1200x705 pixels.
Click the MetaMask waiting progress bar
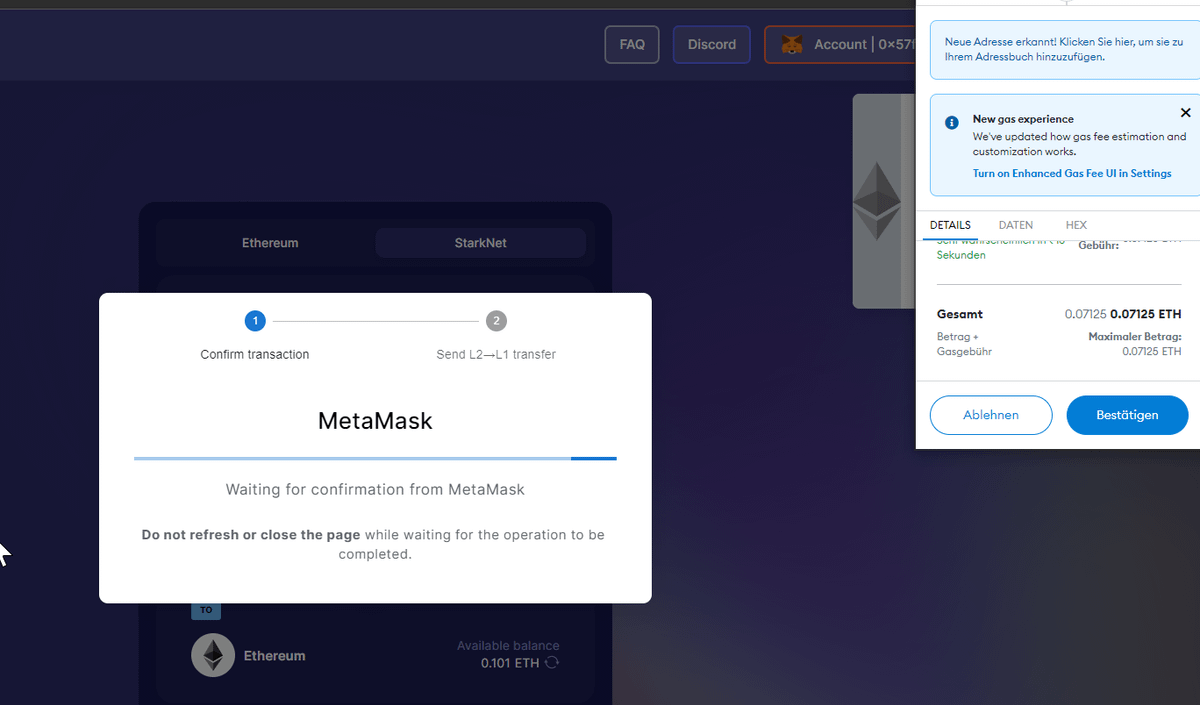coord(375,459)
